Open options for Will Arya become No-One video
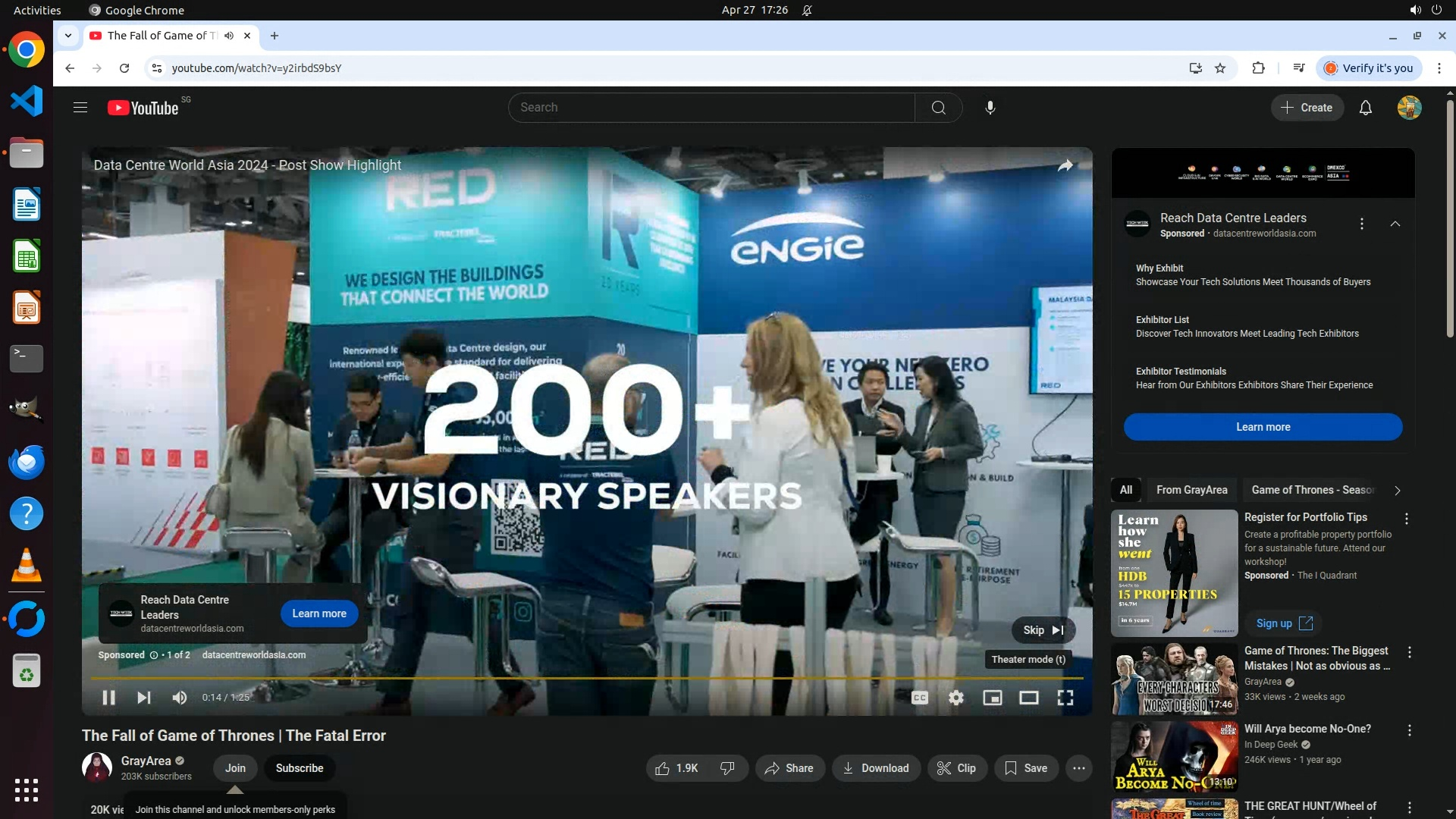The image size is (1456, 819). pos(1409,730)
